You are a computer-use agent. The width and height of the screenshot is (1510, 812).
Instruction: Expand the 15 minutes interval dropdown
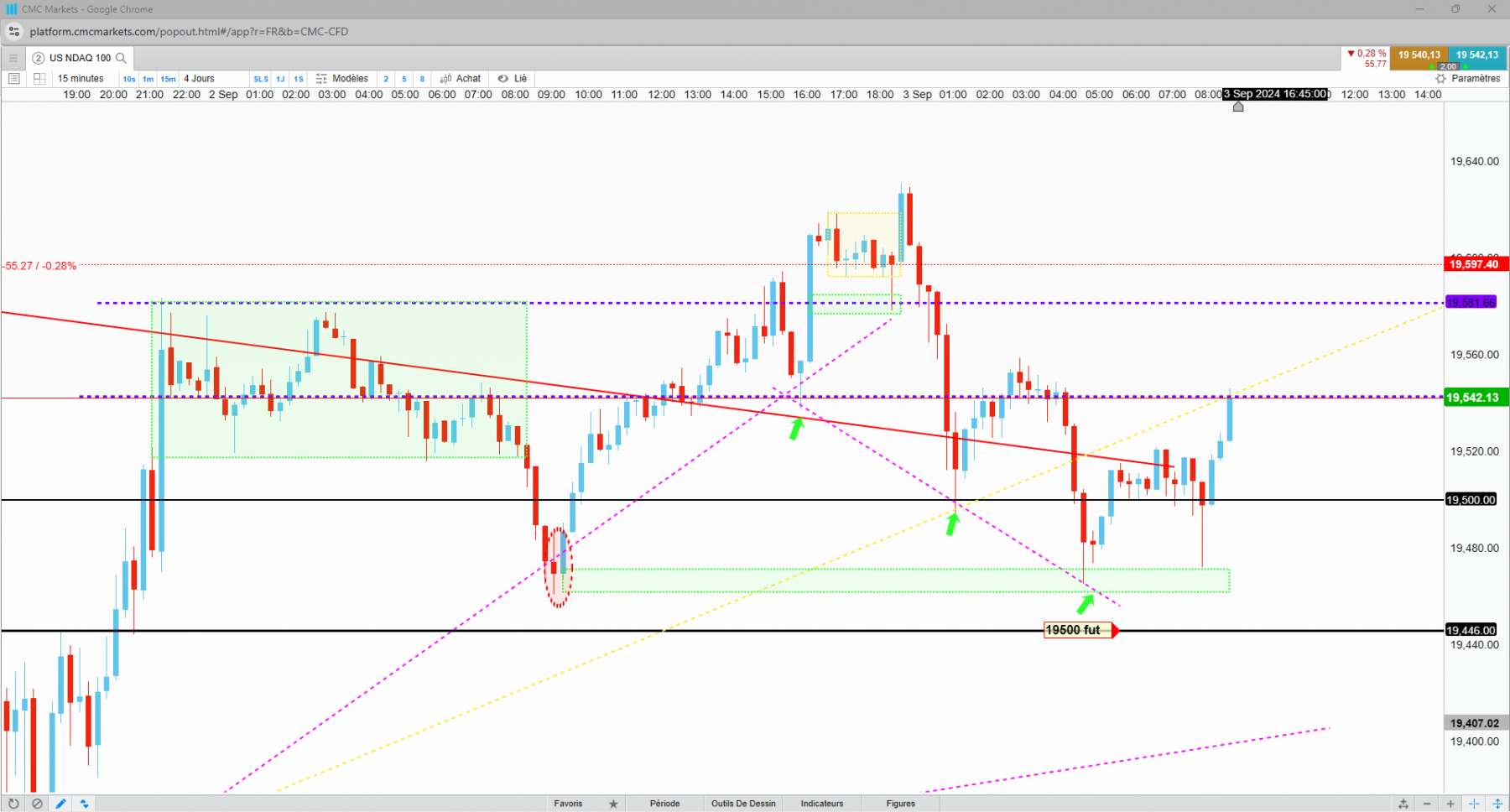click(x=81, y=79)
